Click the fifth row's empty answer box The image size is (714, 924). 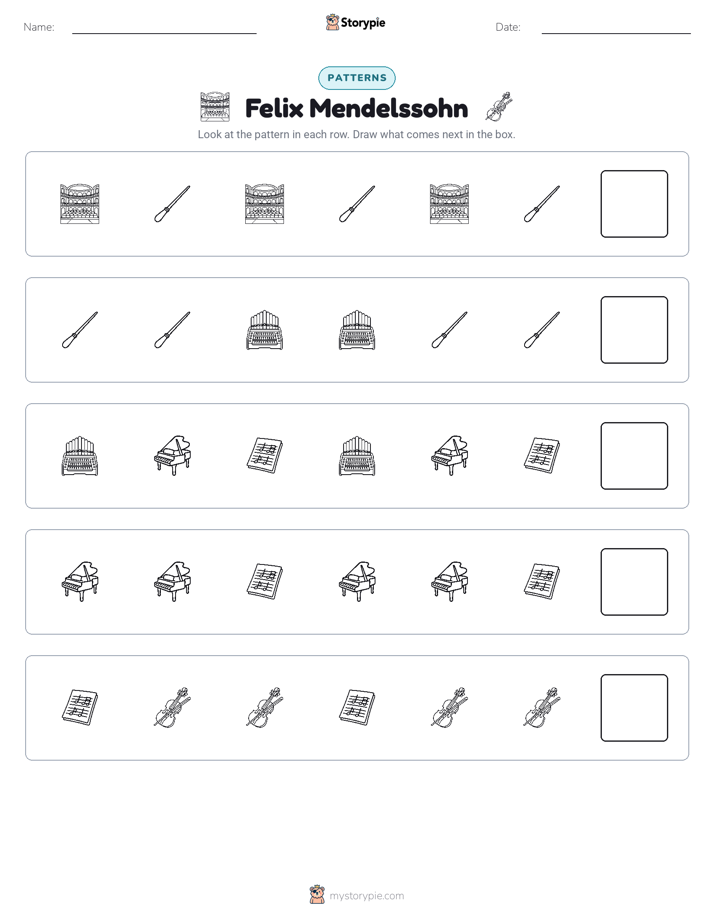point(634,708)
